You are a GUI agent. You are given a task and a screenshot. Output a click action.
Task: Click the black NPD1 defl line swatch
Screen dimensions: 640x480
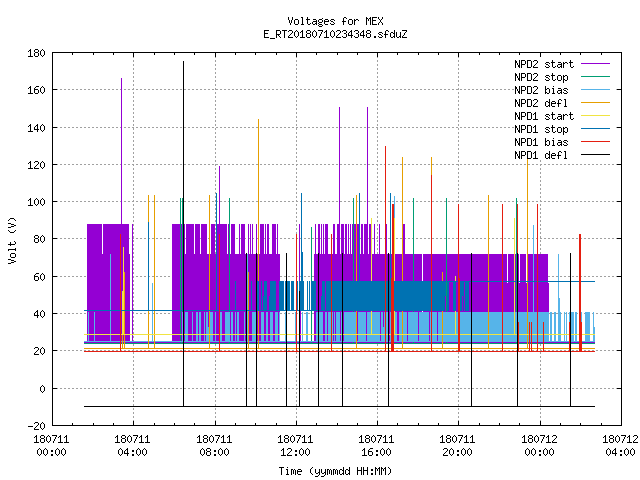[595, 155]
